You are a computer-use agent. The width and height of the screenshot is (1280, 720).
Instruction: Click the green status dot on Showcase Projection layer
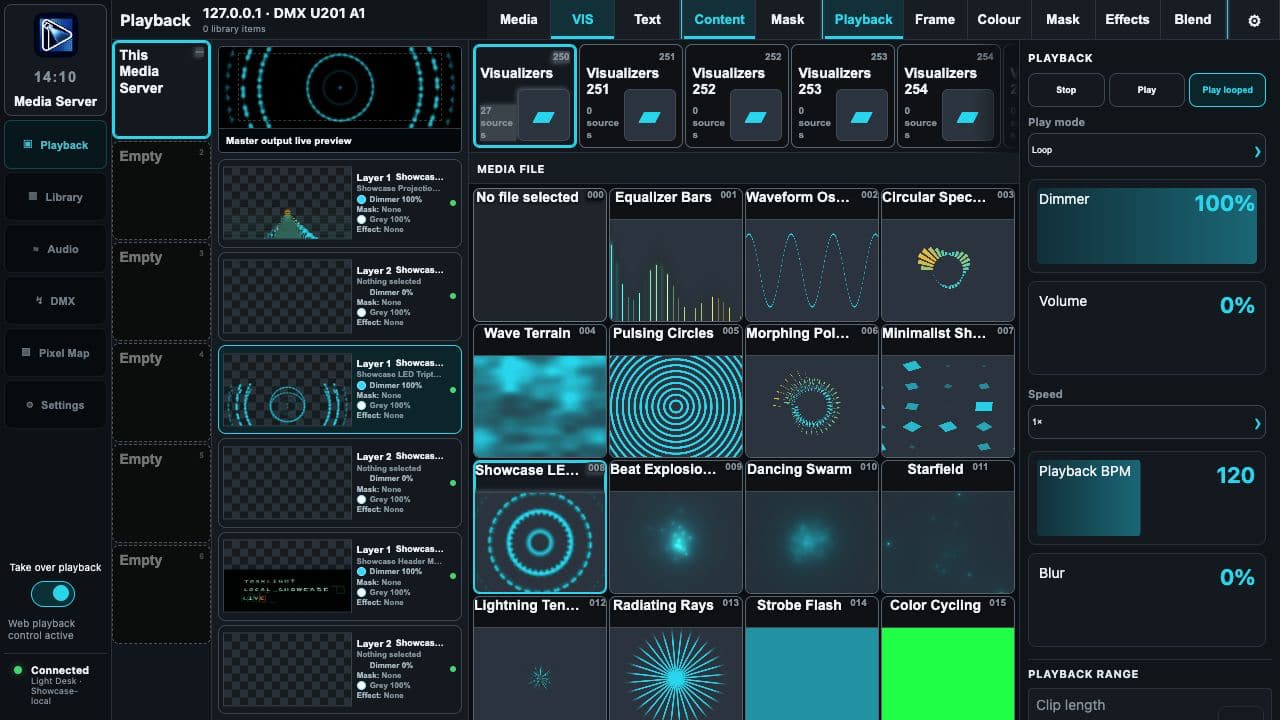pos(453,203)
